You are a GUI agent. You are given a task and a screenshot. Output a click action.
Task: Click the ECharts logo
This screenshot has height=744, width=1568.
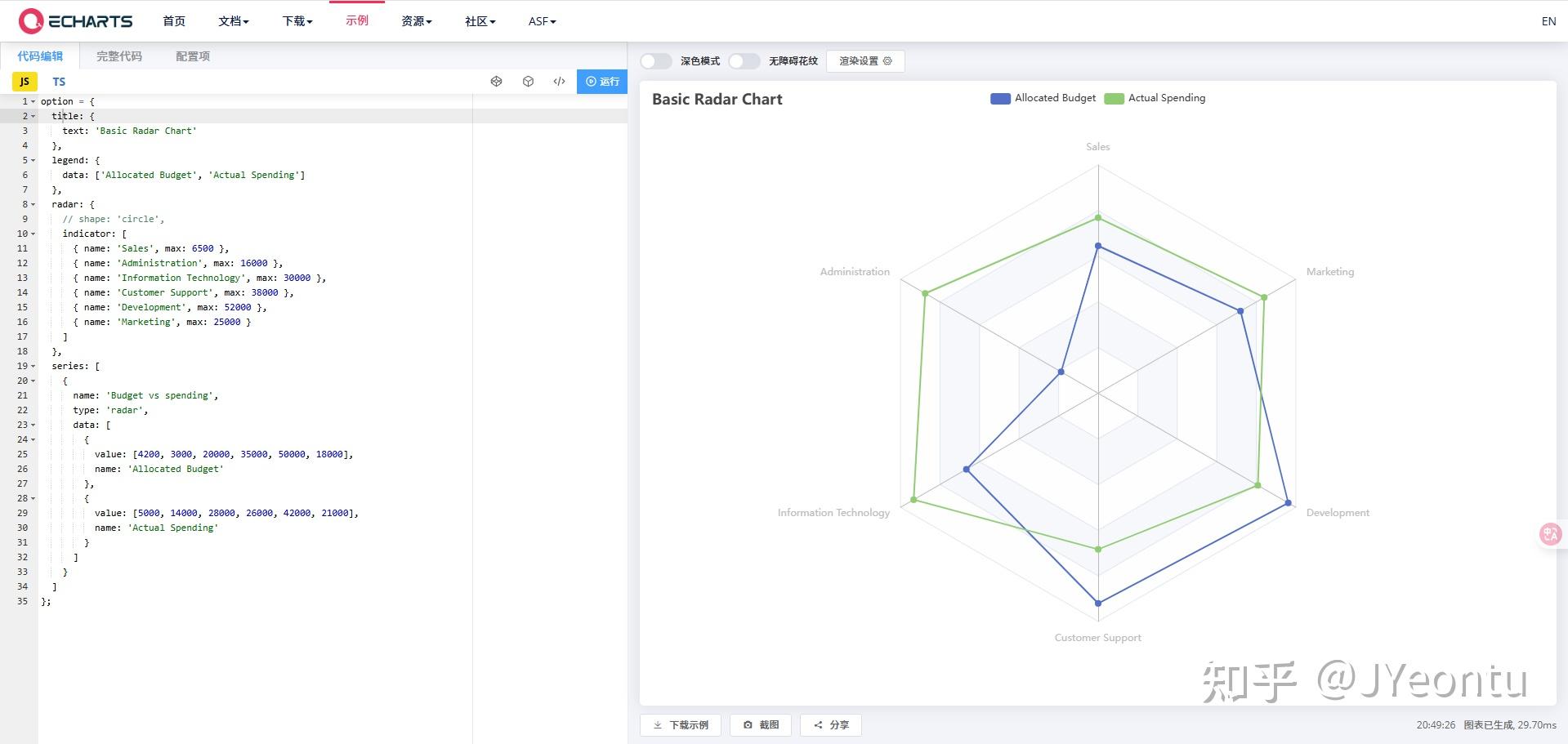76,21
